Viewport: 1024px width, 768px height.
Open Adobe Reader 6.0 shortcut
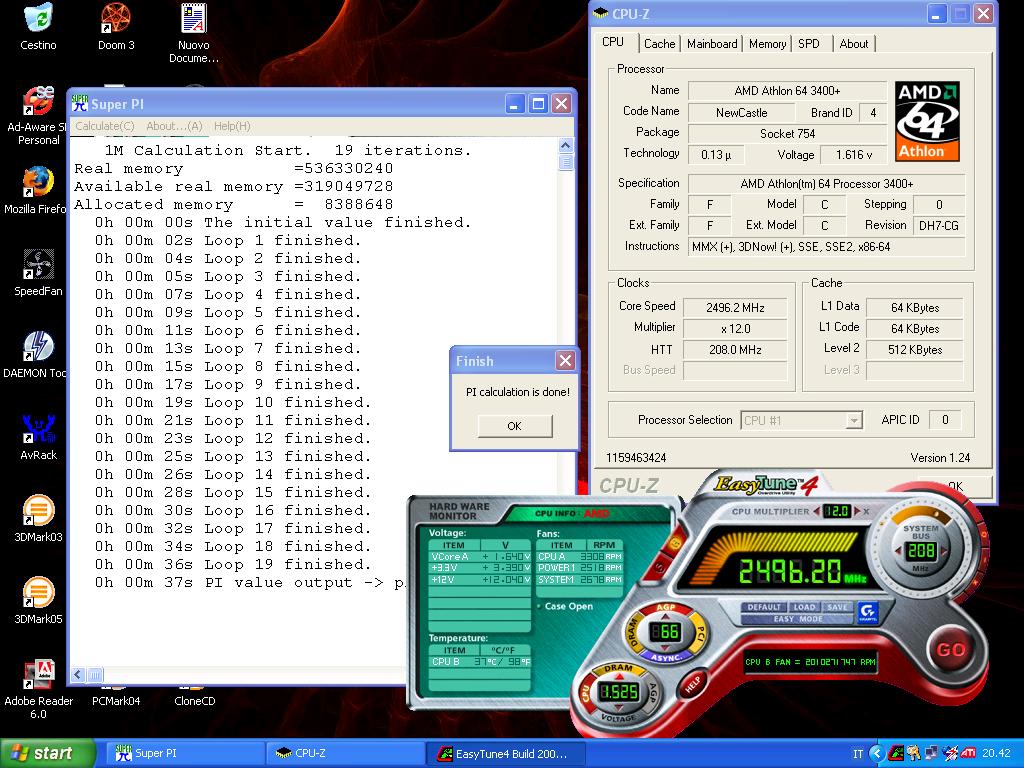[x=38, y=689]
